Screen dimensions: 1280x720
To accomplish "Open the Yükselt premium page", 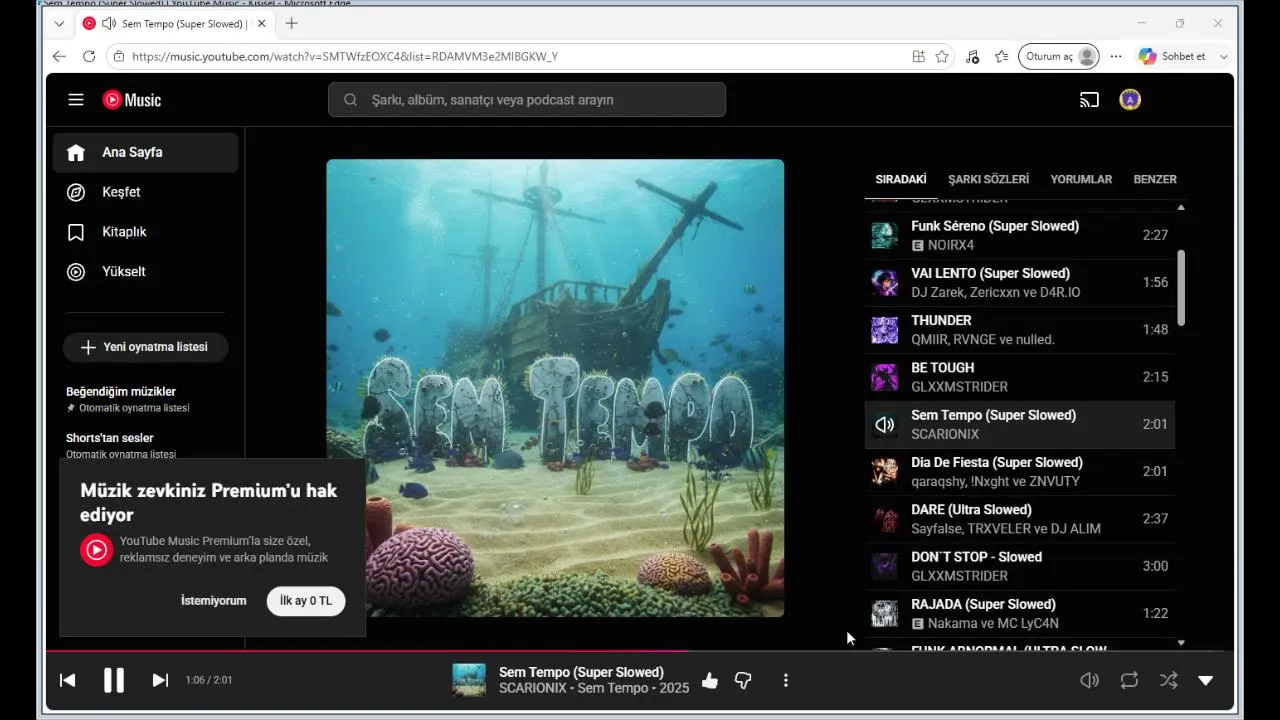I will point(145,271).
